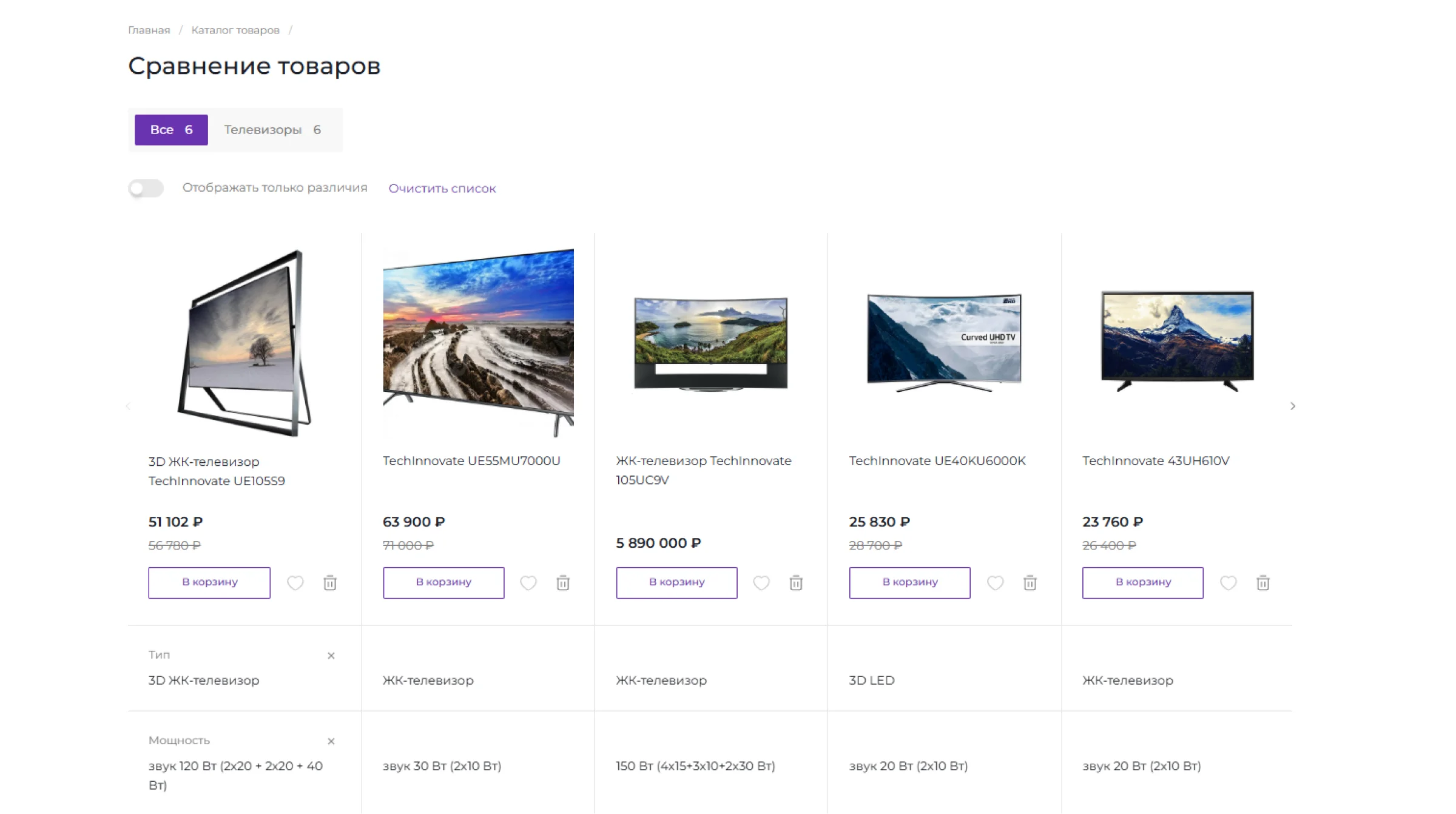Favorite the TechInnovate 43UH610V with heart icon

click(x=1228, y=583)
